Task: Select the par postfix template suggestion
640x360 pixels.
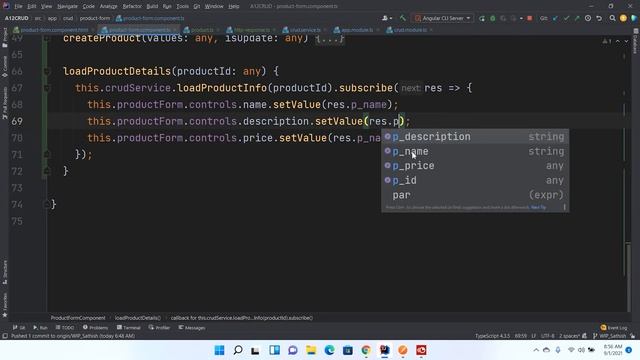Action: coord(475,195)
